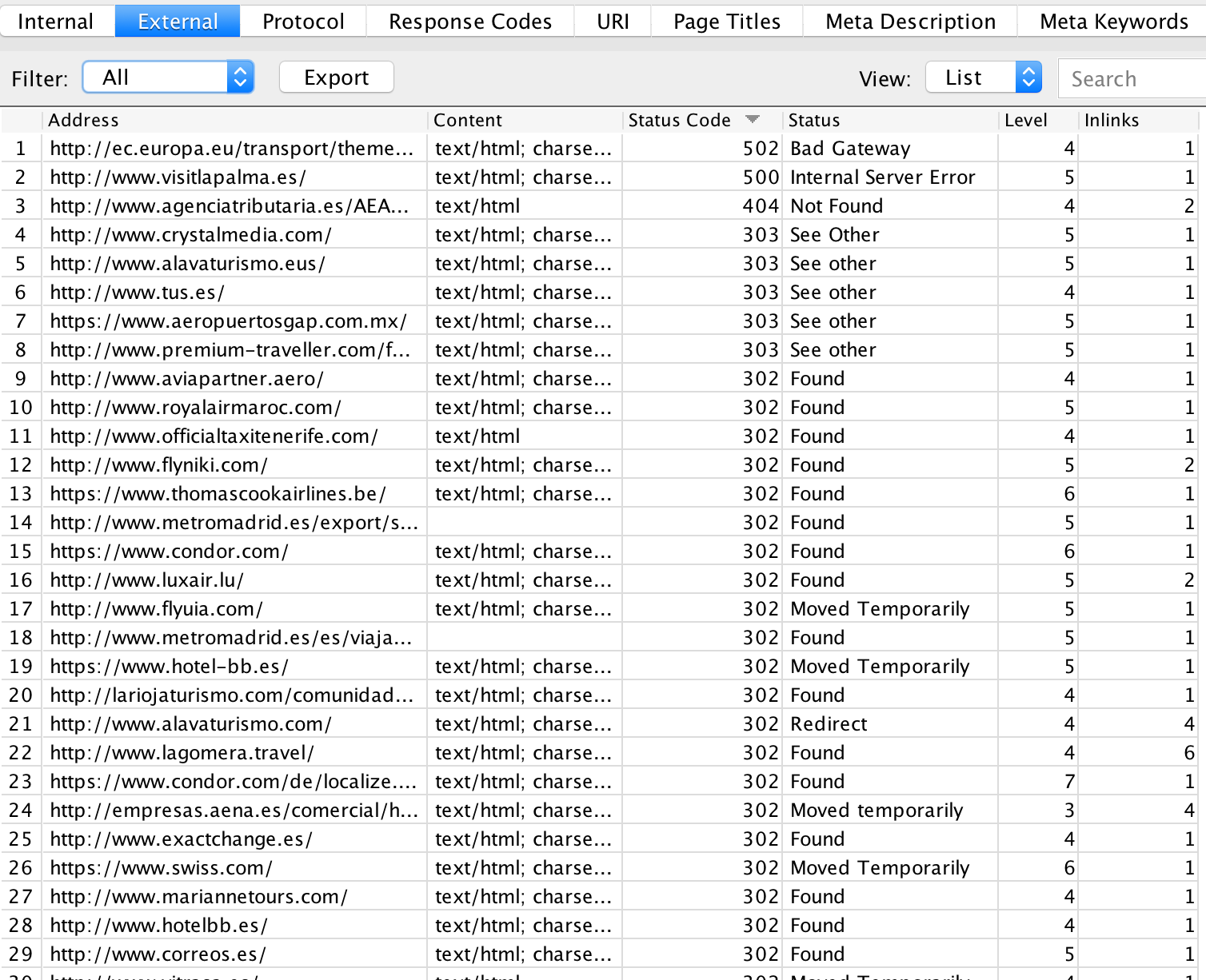
Task: Open the Filter dropdown set to All
Action: (x=169, y=78)
